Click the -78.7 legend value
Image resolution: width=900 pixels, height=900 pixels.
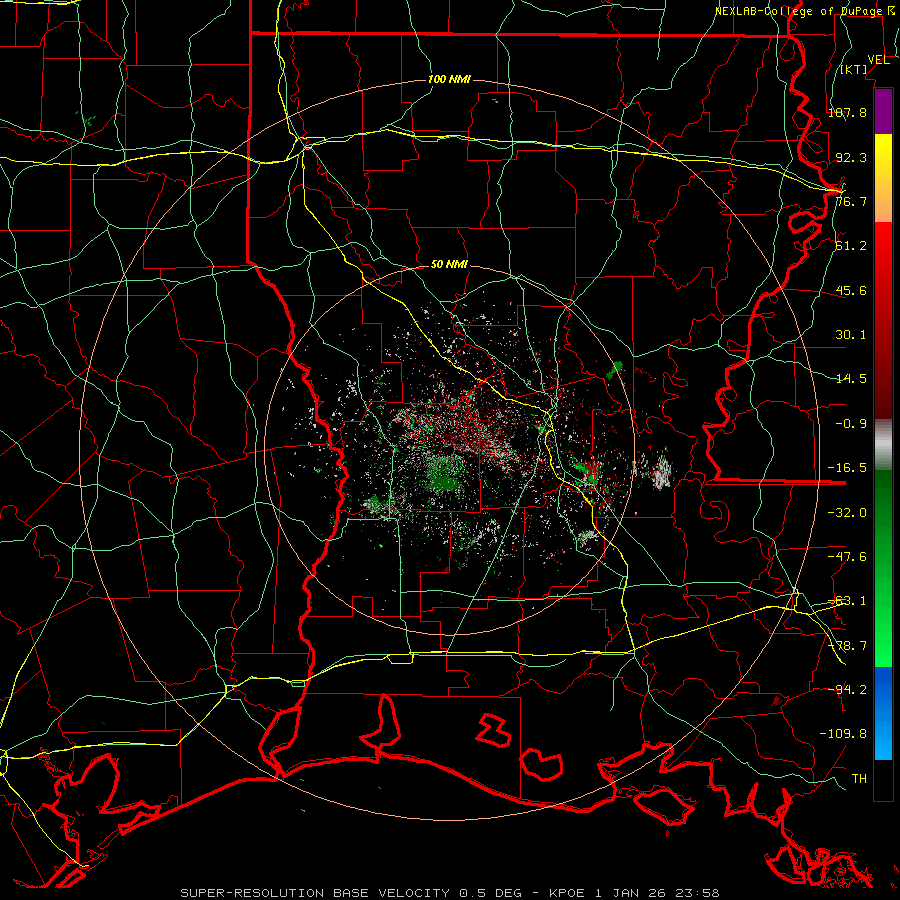point(847,646)
